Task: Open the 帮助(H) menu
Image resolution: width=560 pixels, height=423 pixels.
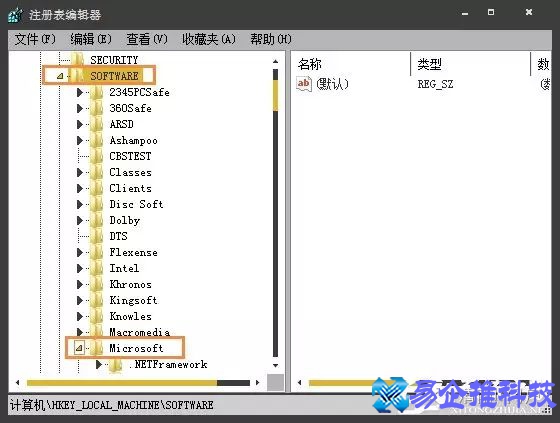Action: (271, 39)
